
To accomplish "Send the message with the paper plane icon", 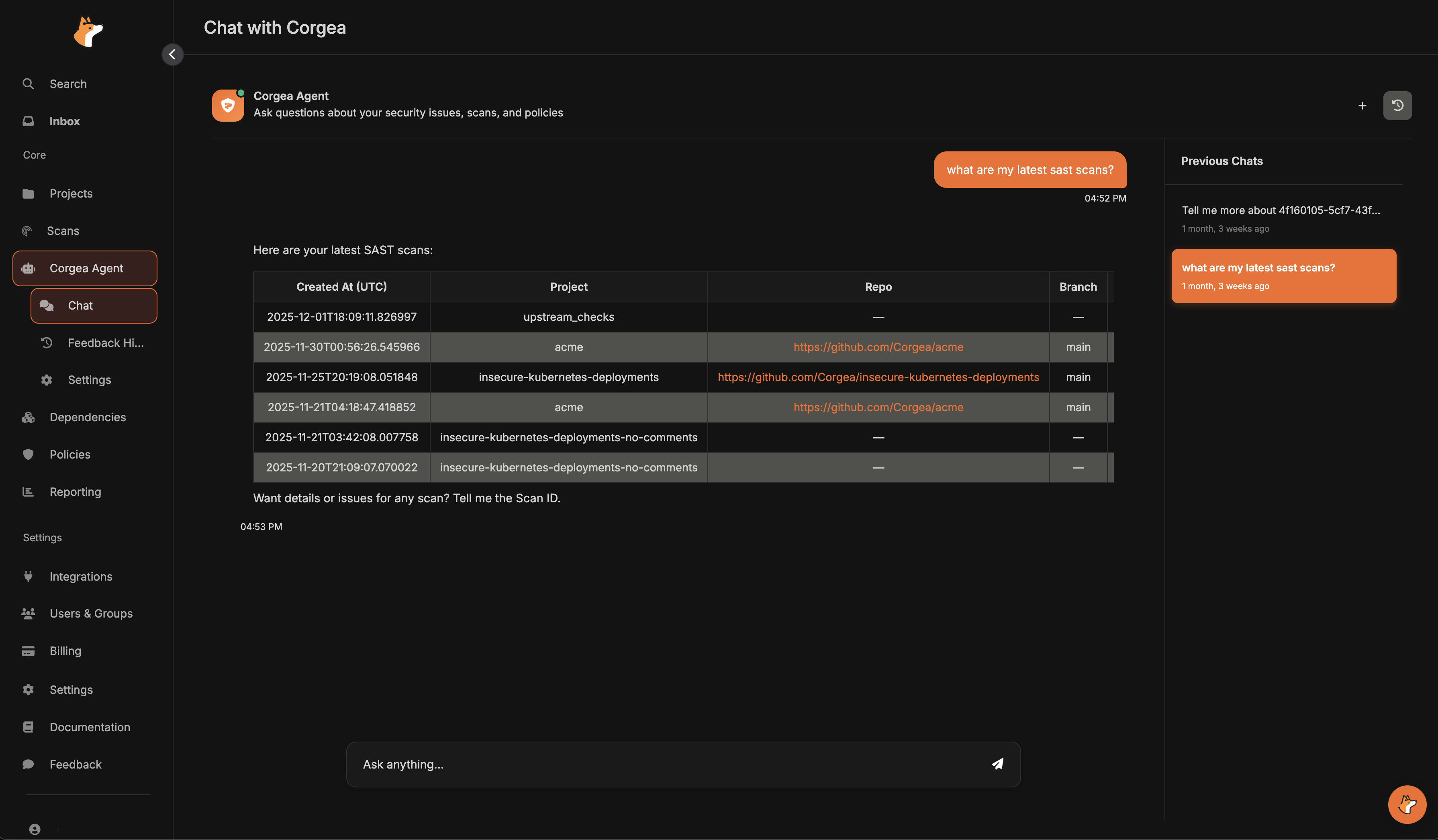I will coord(997,764).
